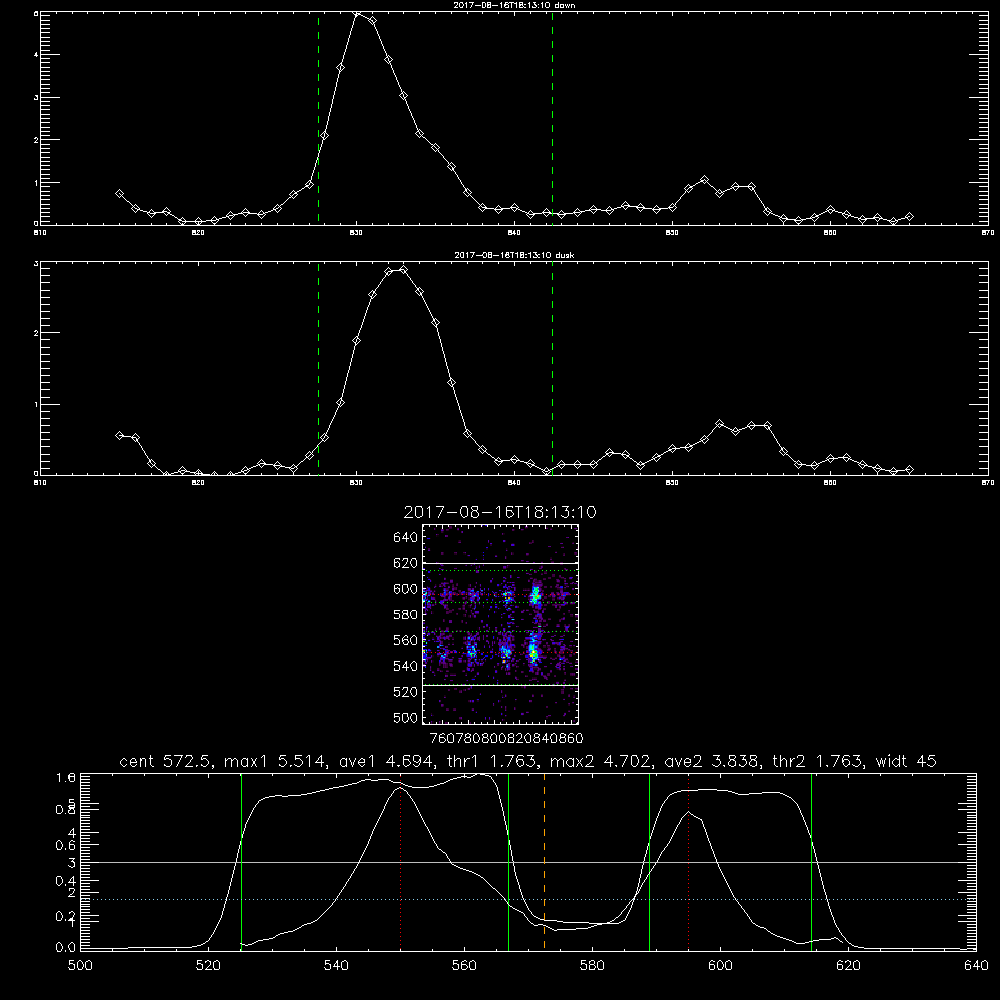Click the x-axis label 580 of bottom plot
Screen dimensions: 1000x1000
click(x=592, y=966)
